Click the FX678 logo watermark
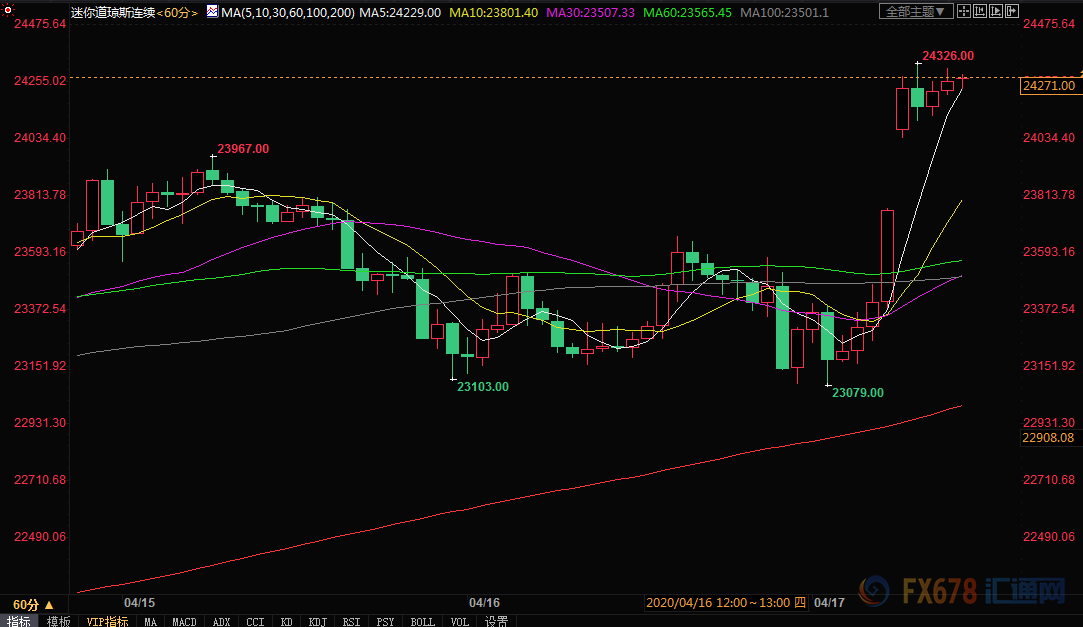The width and height of the screenshot is (1083, 627). 963,590
